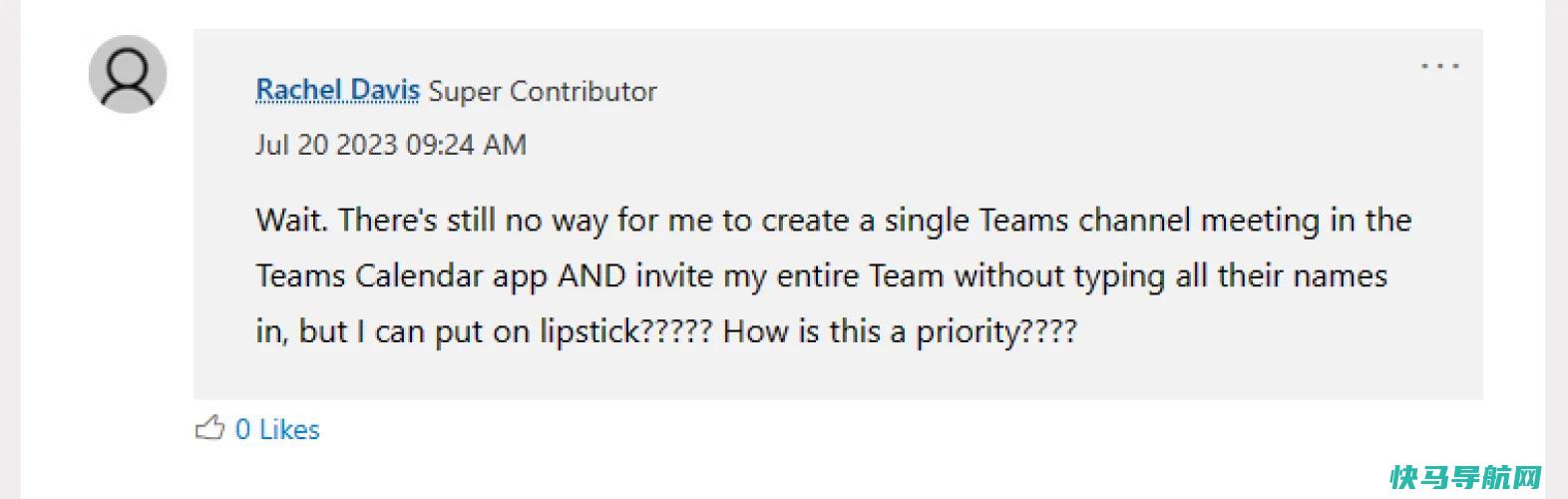The height and width of the screenshot is (499, 1568).
Task: Click the line starting "Teams Calendar app"
Action: (822, 275)
